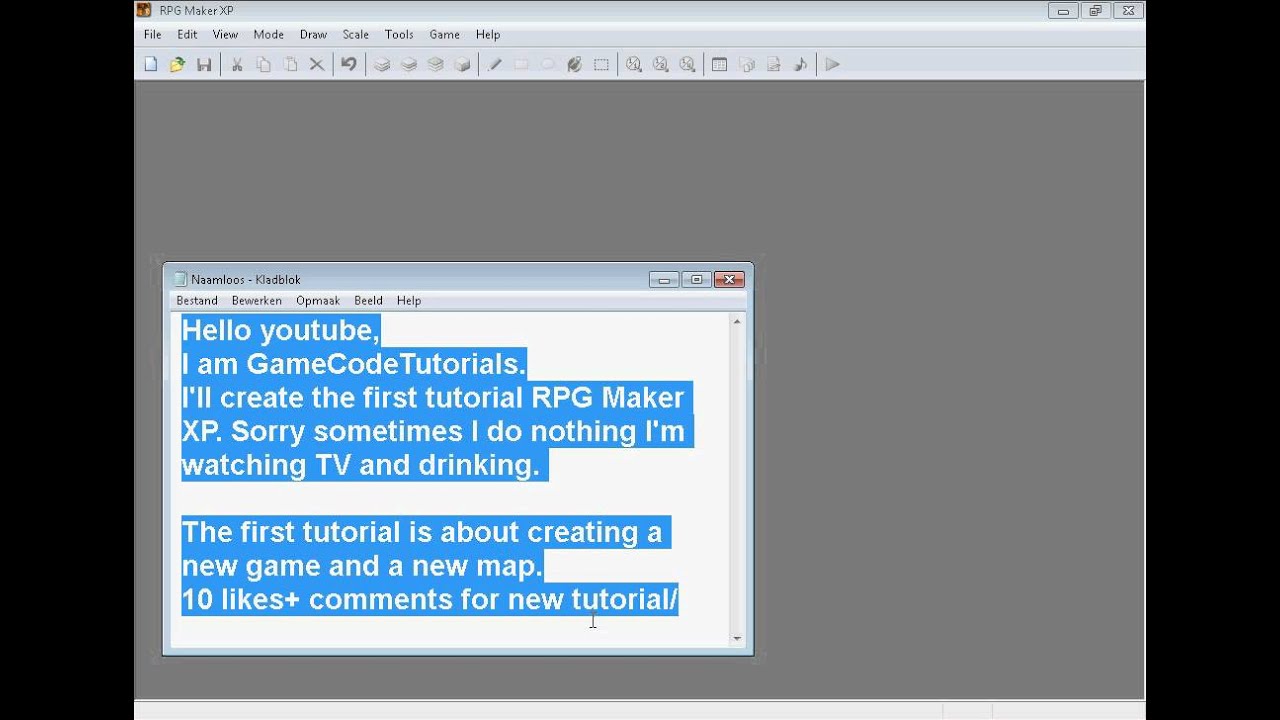
Task: Open the Draw menu
Action: pyautogui.click(x=313, y=34)
